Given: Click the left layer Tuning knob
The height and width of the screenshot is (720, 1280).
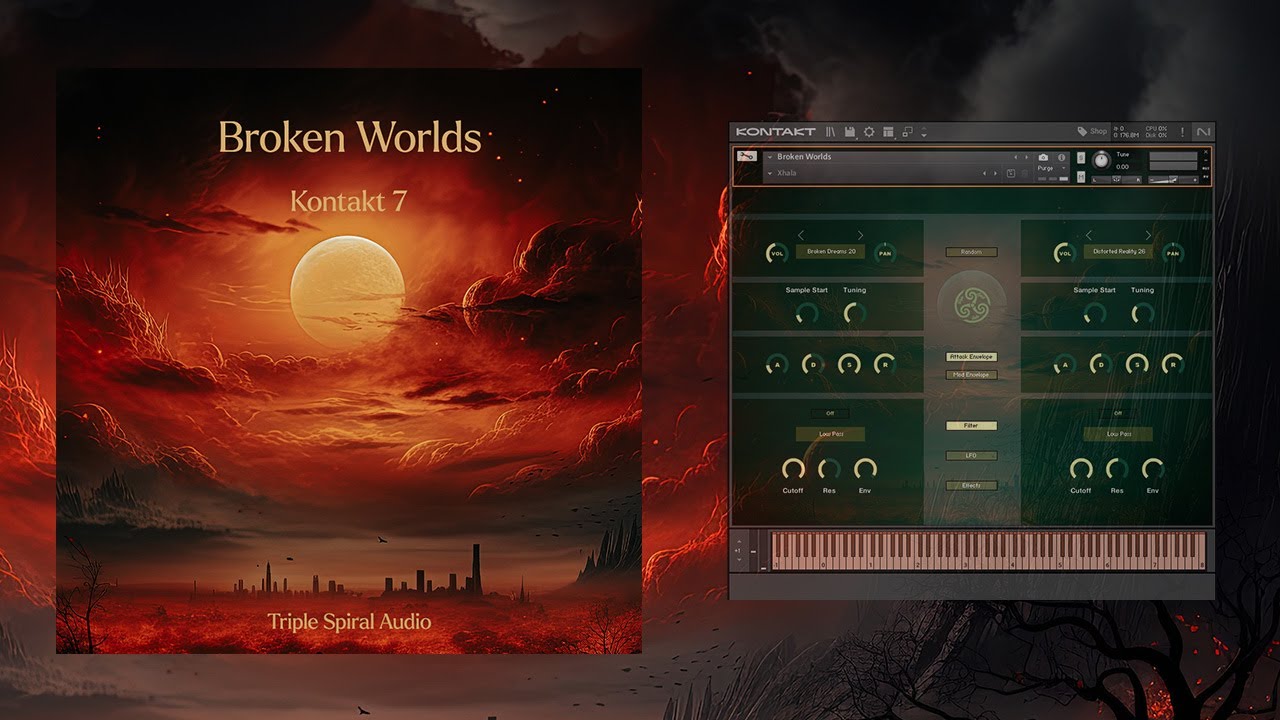Looking at the screenshot, I should point(855,313).
